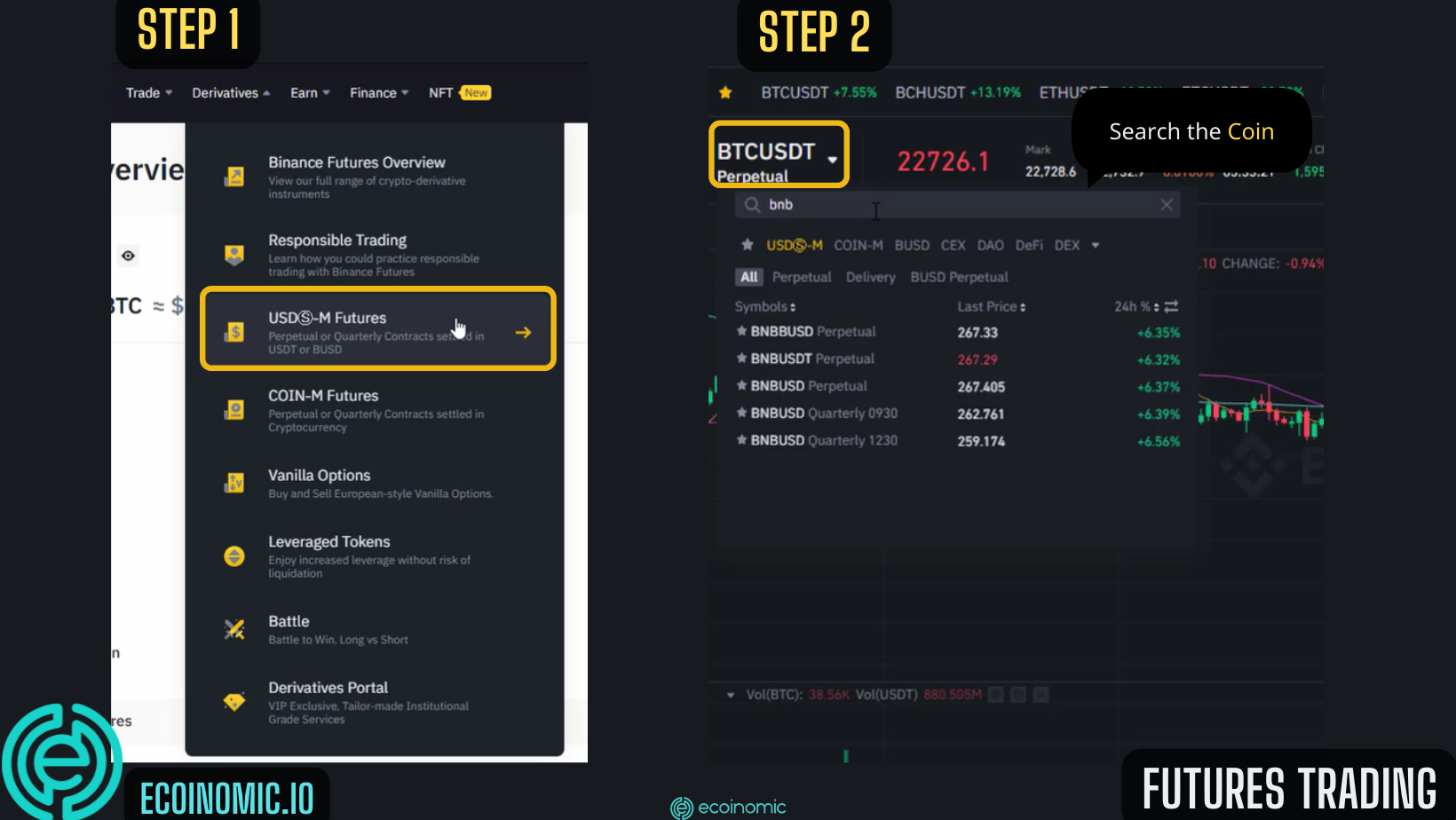
Task: Select the DeFi category tab
Action: (x=1029, y=246)
